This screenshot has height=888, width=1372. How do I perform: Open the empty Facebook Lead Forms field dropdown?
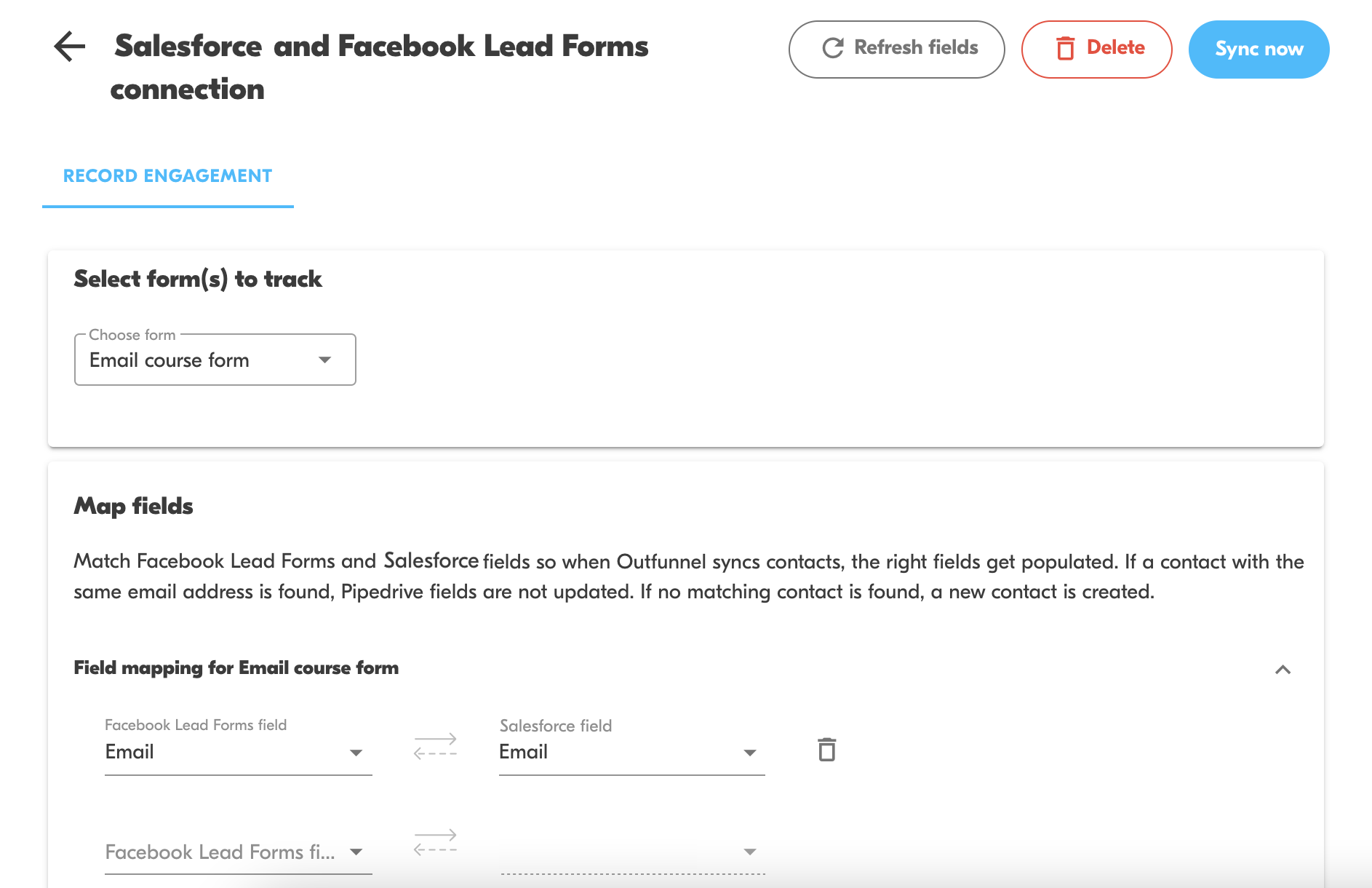click(x=356, y=852)
